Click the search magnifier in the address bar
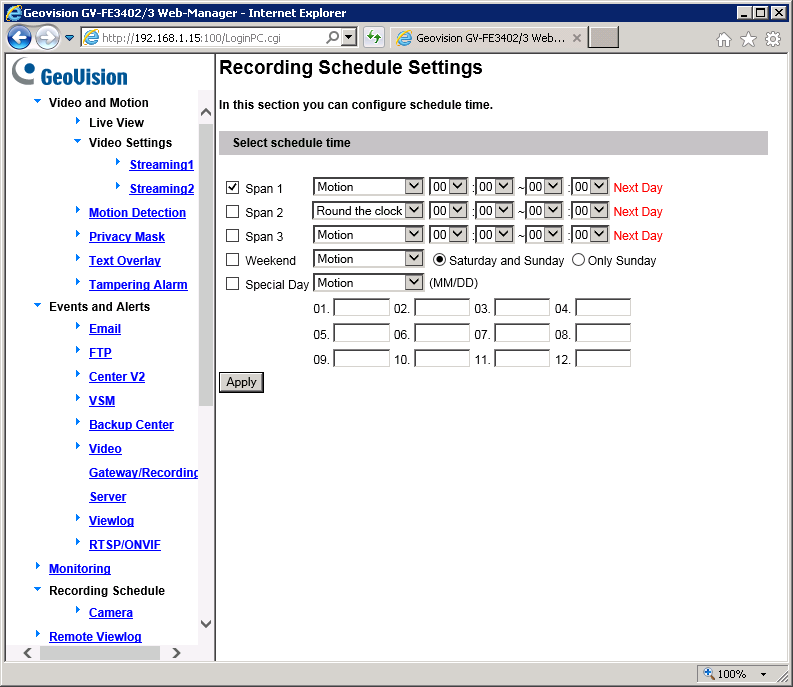 [x=332, y=37]
